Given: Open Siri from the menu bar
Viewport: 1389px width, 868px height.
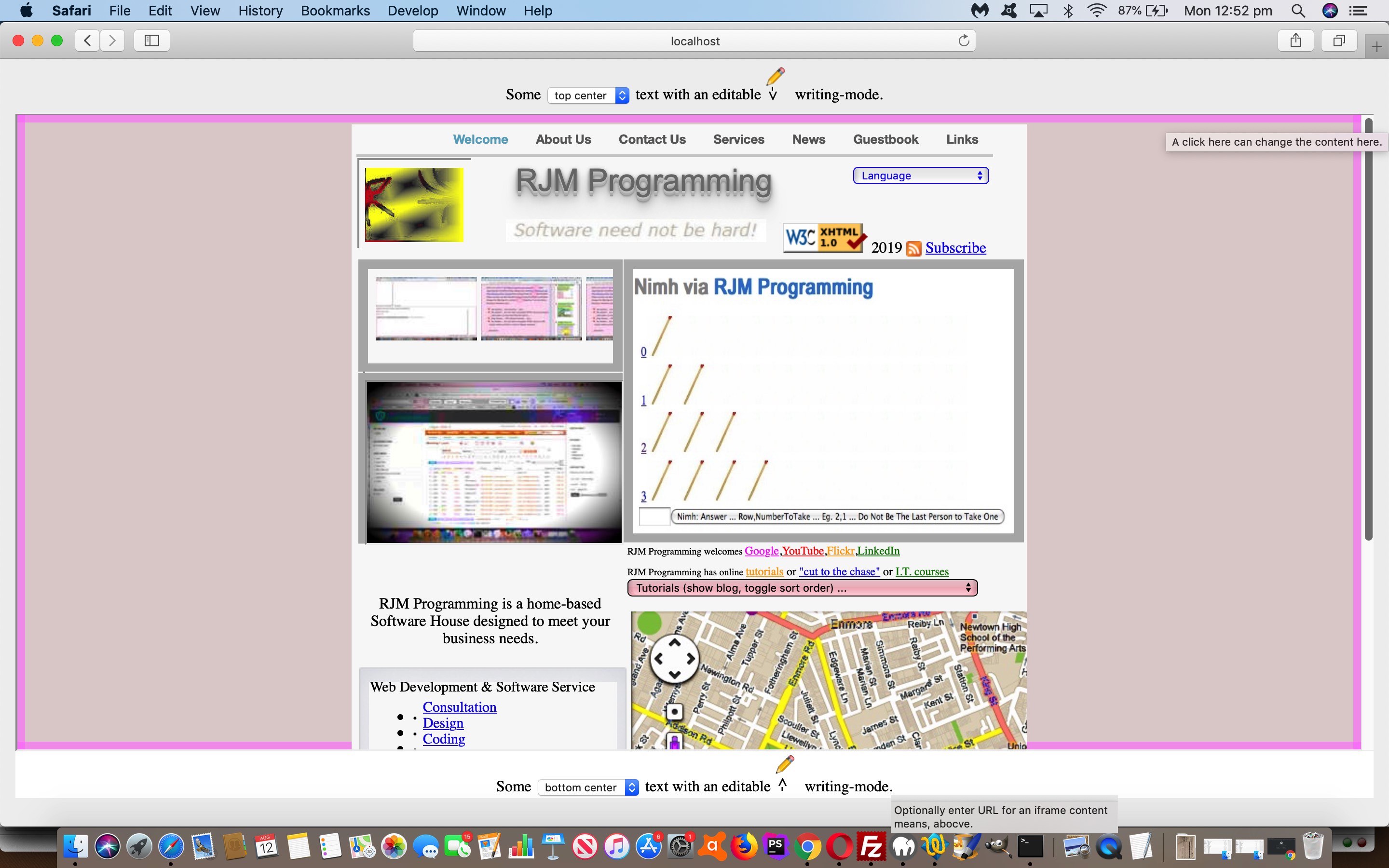Looking at the screenshot, I should [1330, 10].
